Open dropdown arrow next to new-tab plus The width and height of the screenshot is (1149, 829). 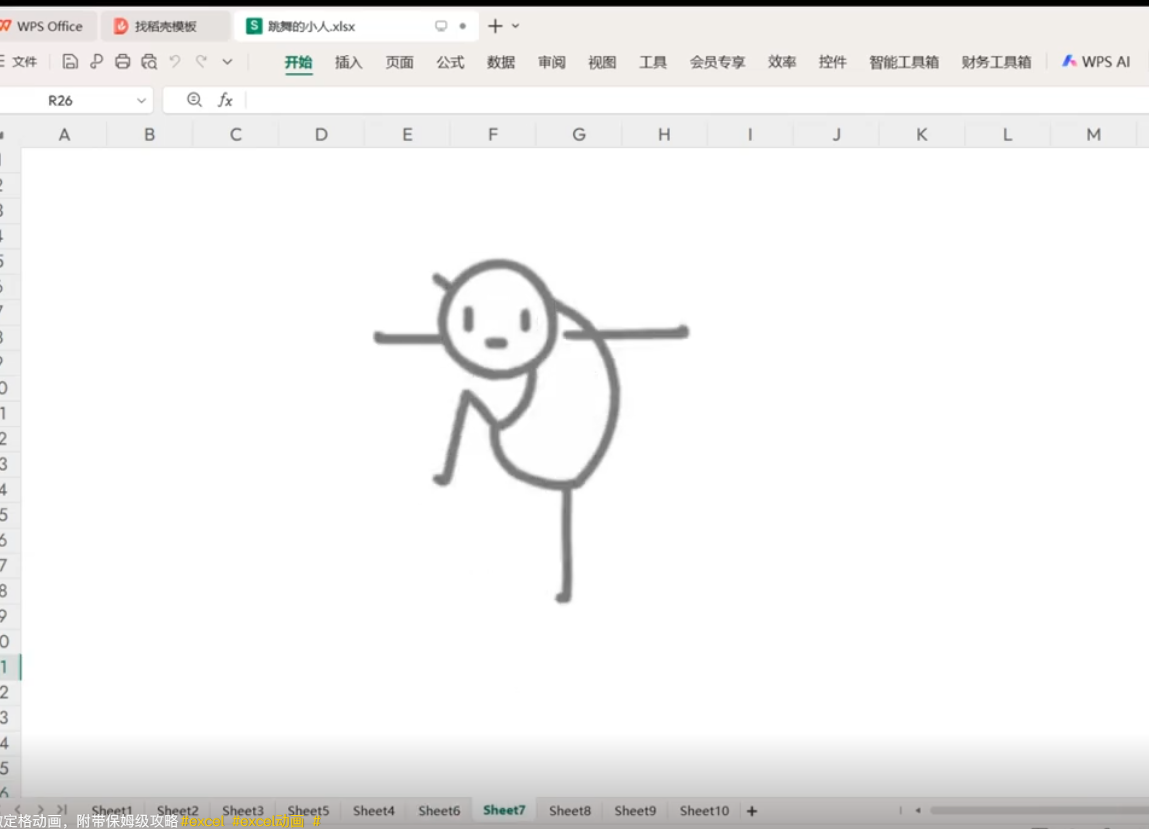tap(516, 26)
